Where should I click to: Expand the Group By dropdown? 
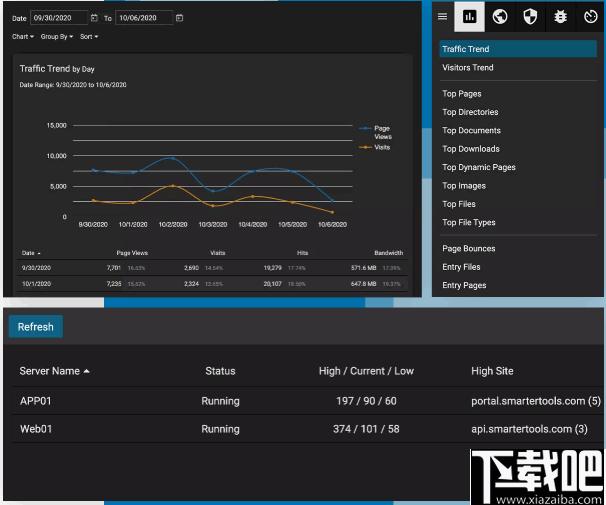[x=57, y=37]
